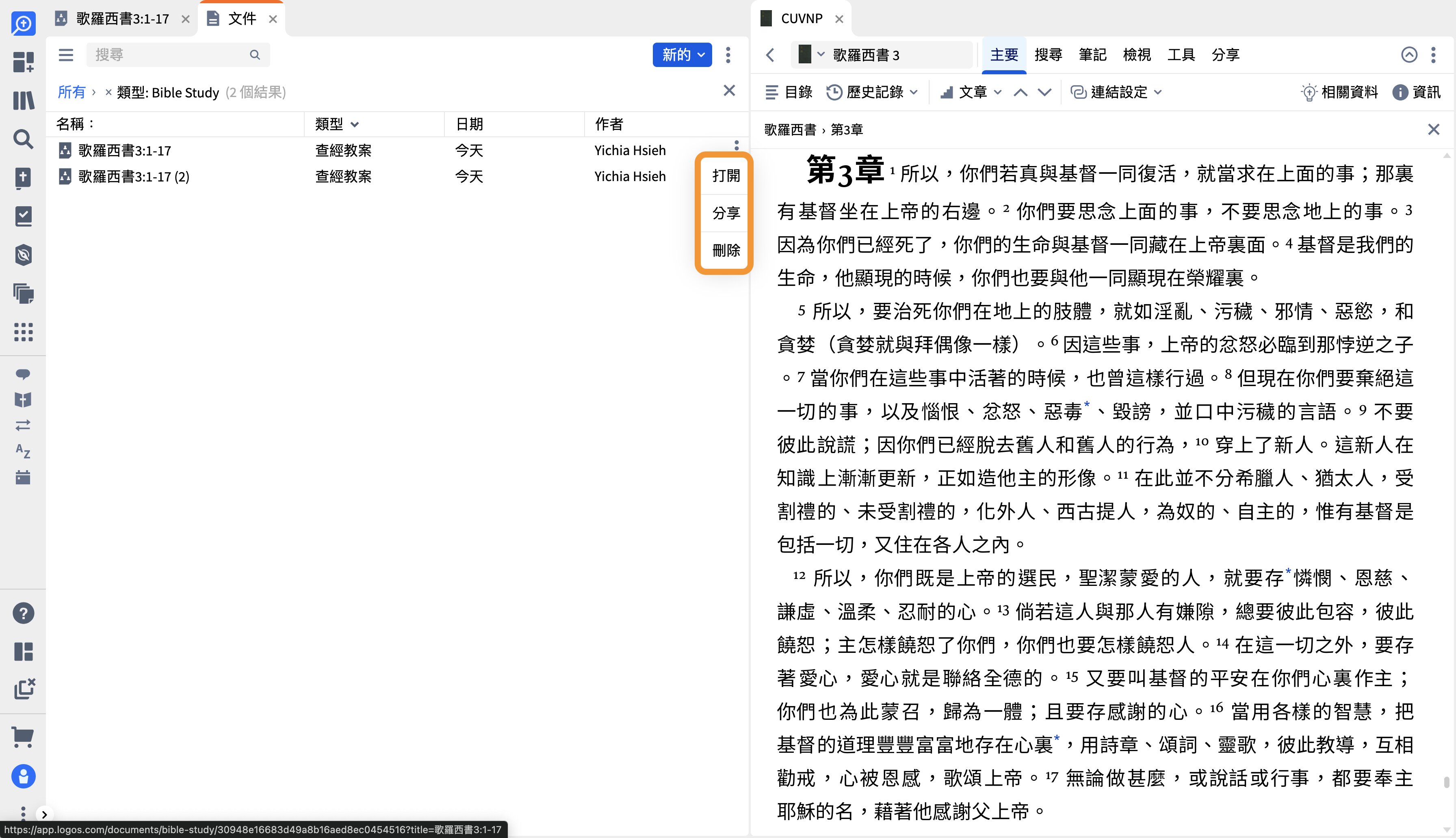Click the speech bubble icon in sidebar
The height and width of the screenshot is (838, 1456).
point(23,374)
